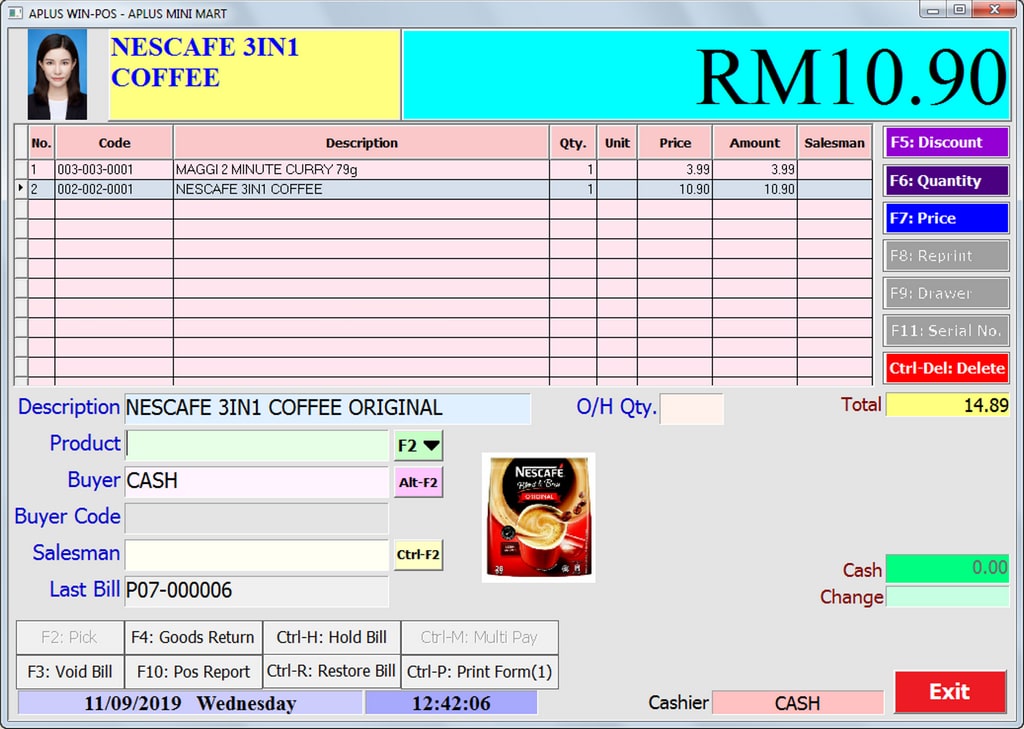Click the Qty. column header
The width and height of the screenshot is (1024, 729).
[573, 142]
